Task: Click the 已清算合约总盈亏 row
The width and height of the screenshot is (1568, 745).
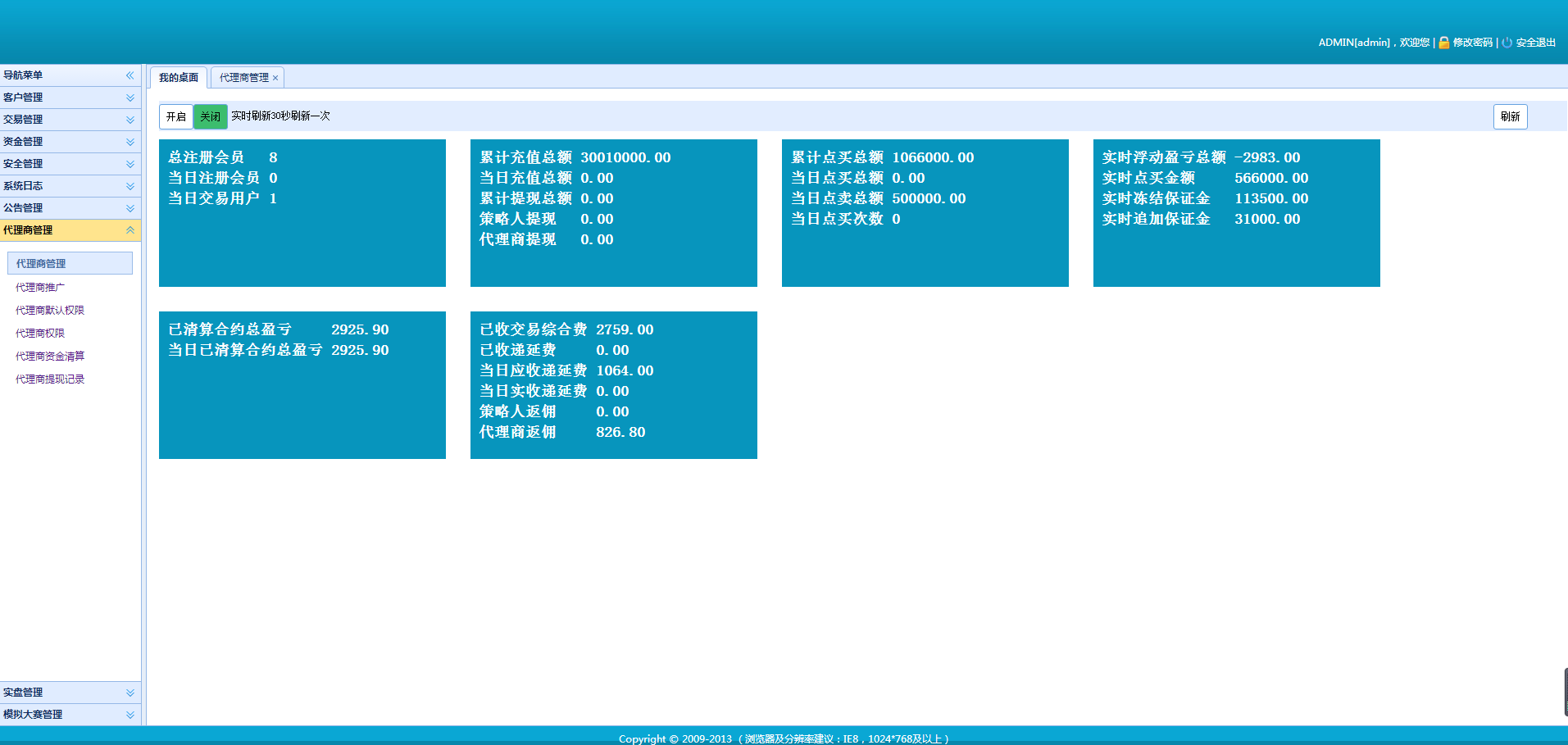Action: 279,329
